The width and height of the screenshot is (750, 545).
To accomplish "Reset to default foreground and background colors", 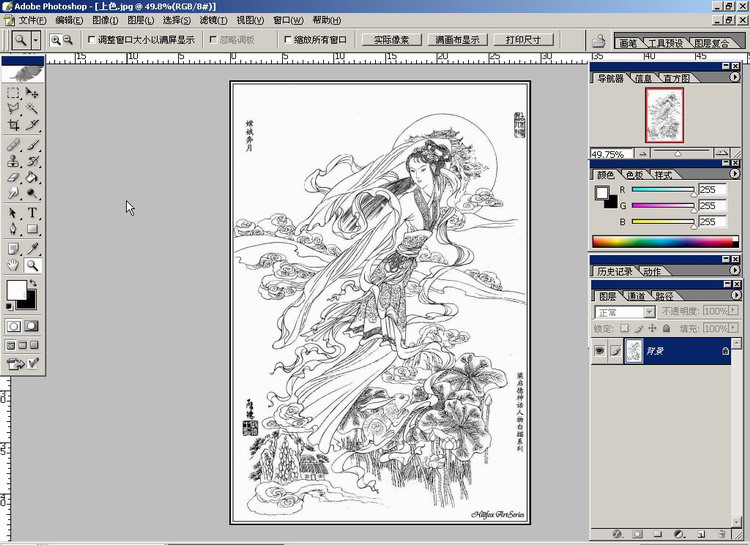I will 9,306.
